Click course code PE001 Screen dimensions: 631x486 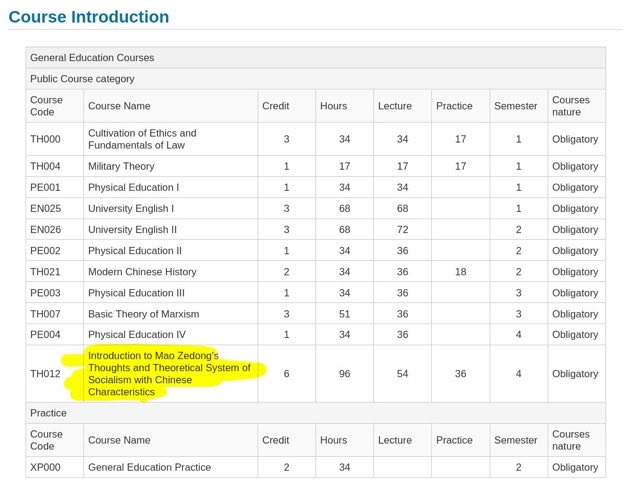45,187
